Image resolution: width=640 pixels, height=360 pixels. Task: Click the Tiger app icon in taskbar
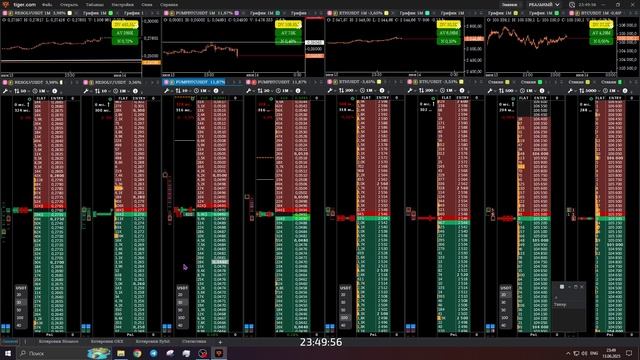point(219,353)
